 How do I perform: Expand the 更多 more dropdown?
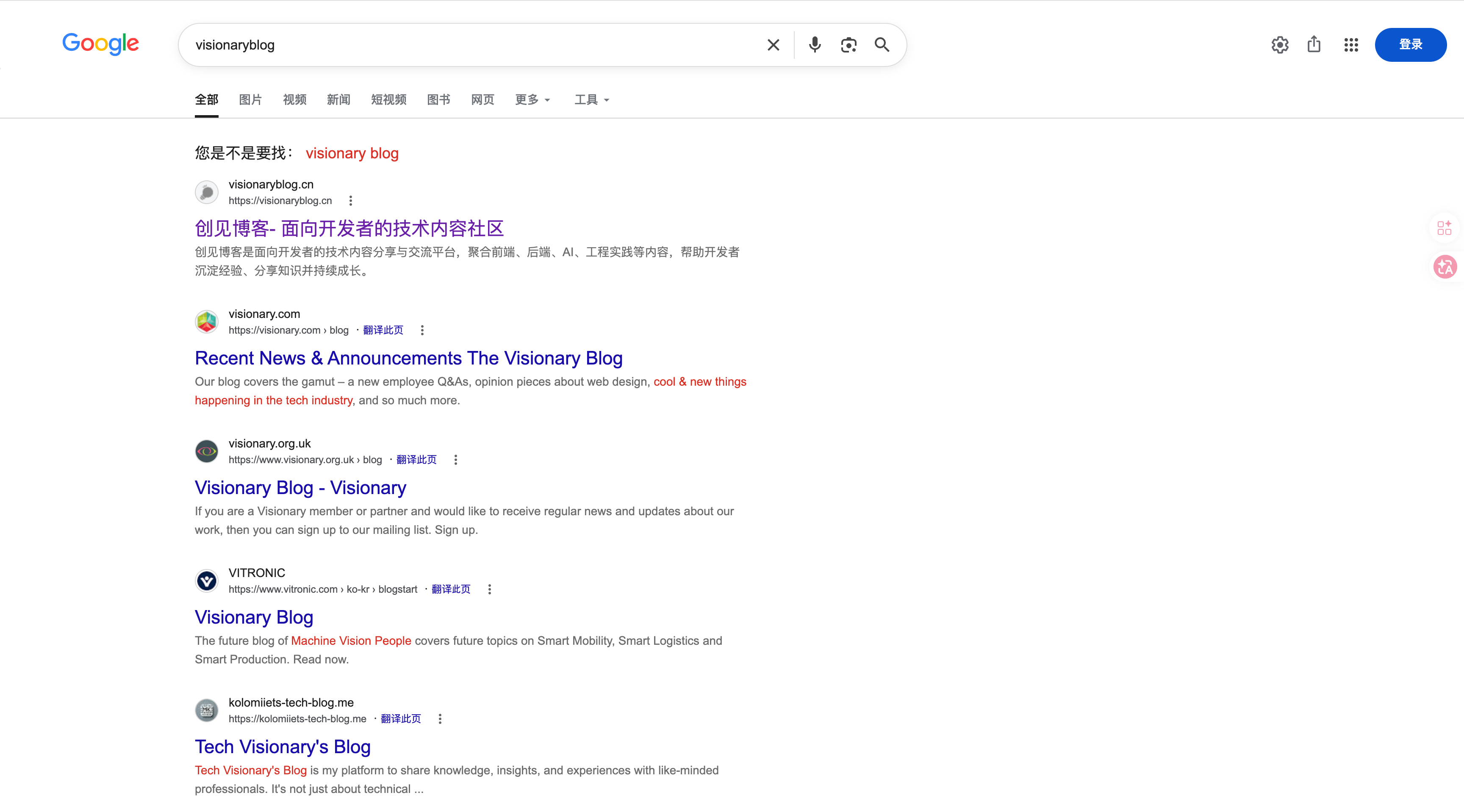(x=532, y=100)
